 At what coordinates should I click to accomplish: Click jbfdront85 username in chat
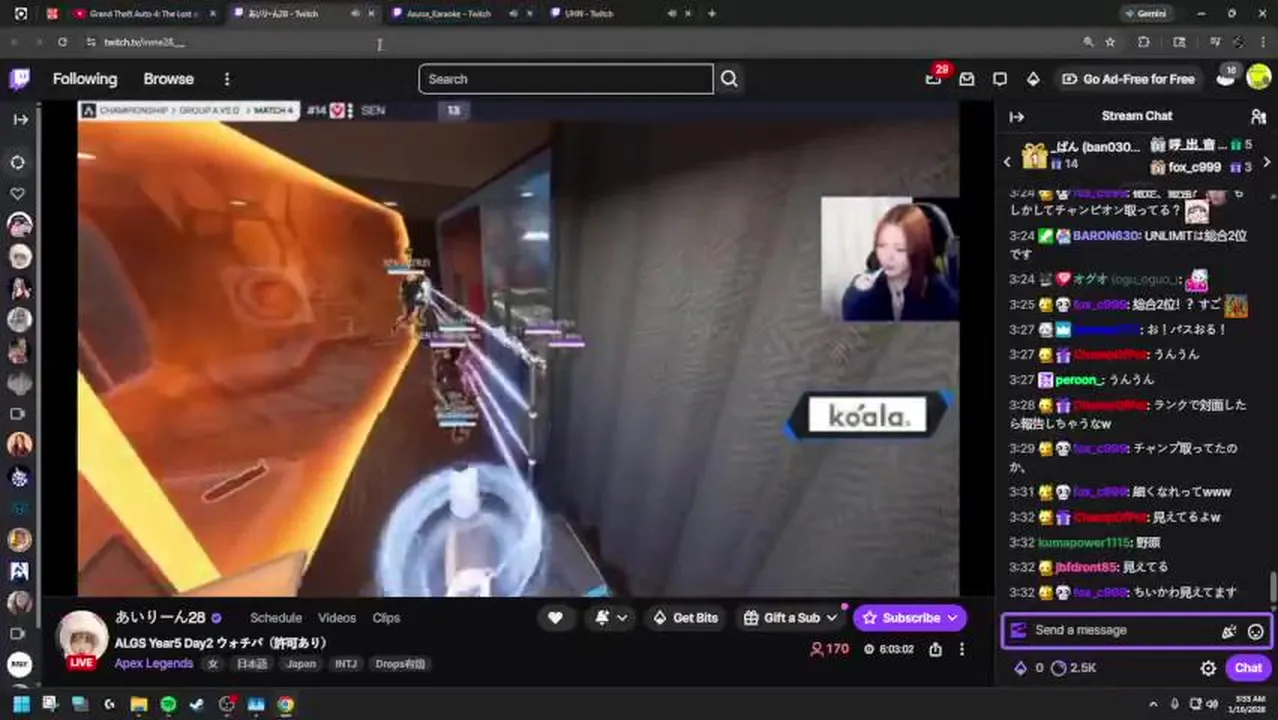click(1087, 567)
